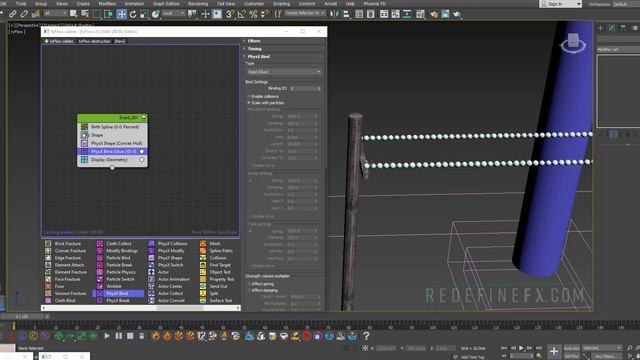Uncheck Scale with particles
The image size is (640, 360).
tap(249, 103)
